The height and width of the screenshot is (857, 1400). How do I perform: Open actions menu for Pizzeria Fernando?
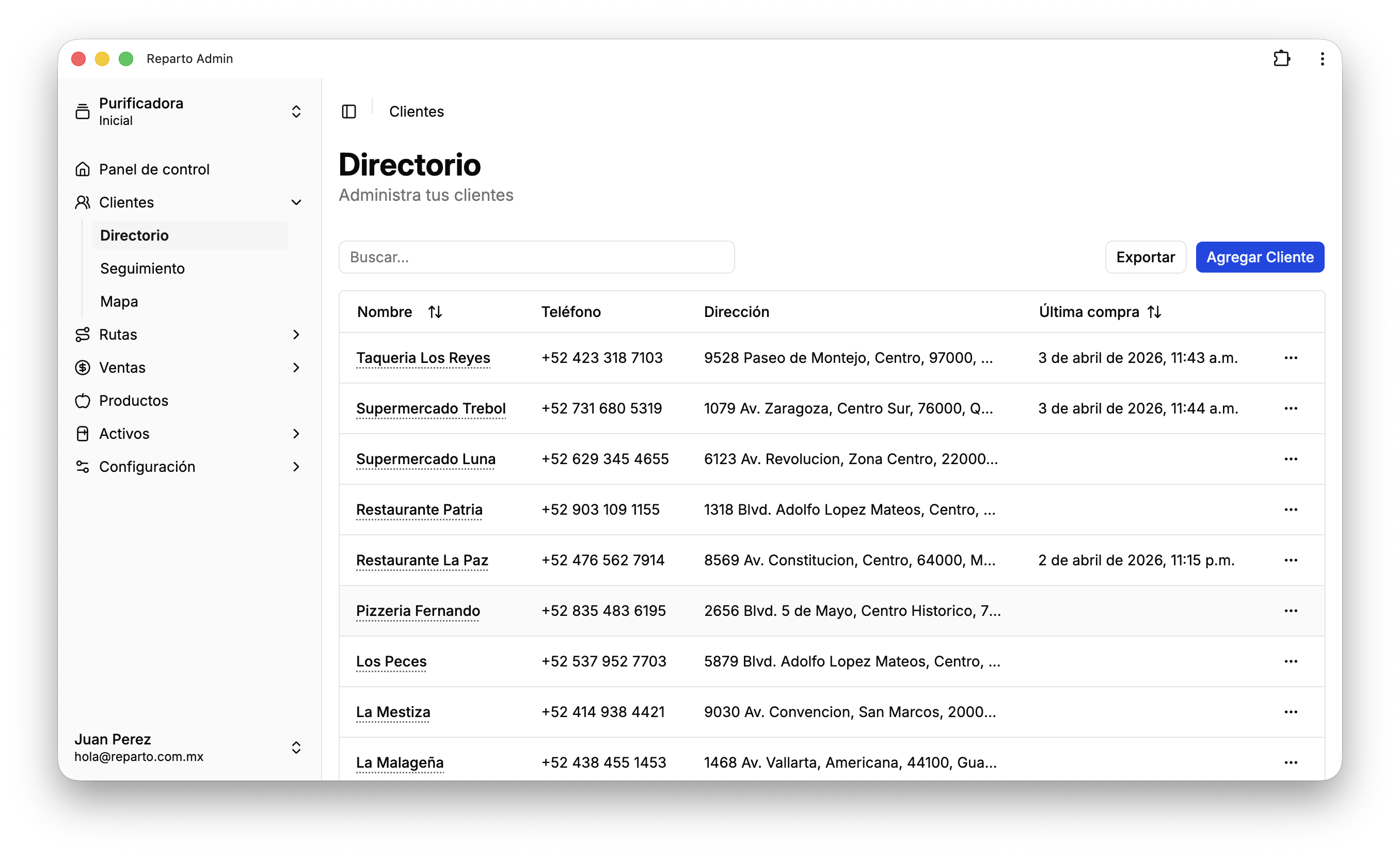point(1291,611)
